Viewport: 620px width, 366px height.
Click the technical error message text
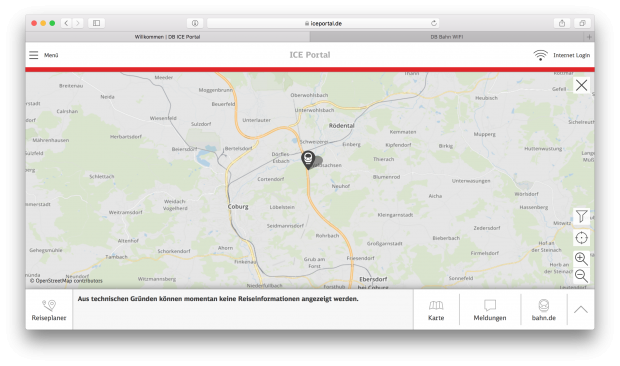coord(218,299)
